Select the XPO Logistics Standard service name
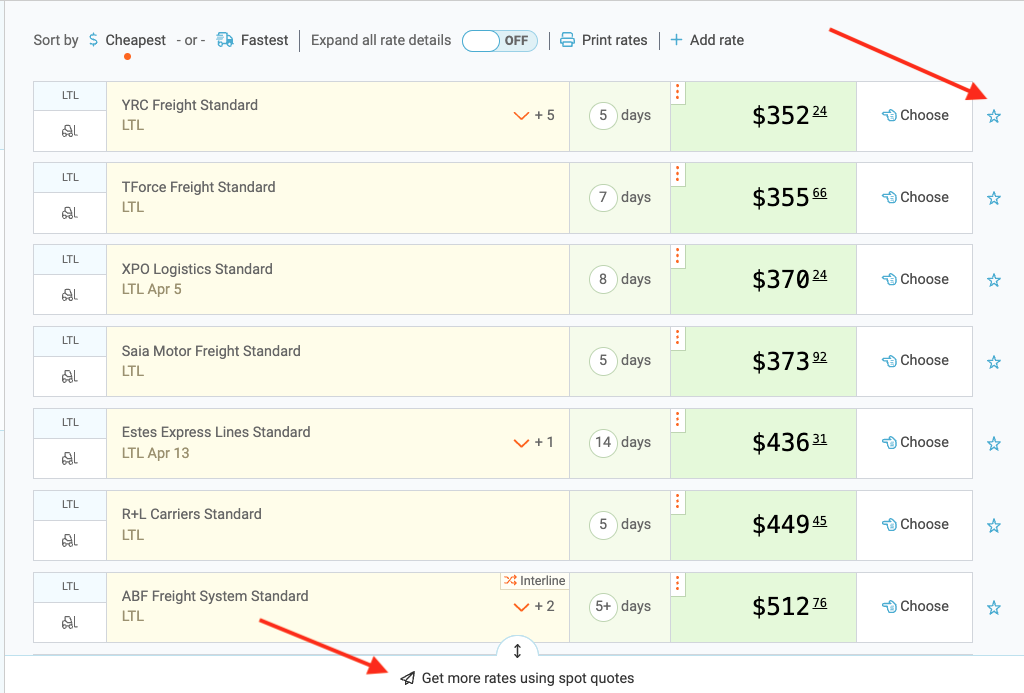 pos(197,269)
